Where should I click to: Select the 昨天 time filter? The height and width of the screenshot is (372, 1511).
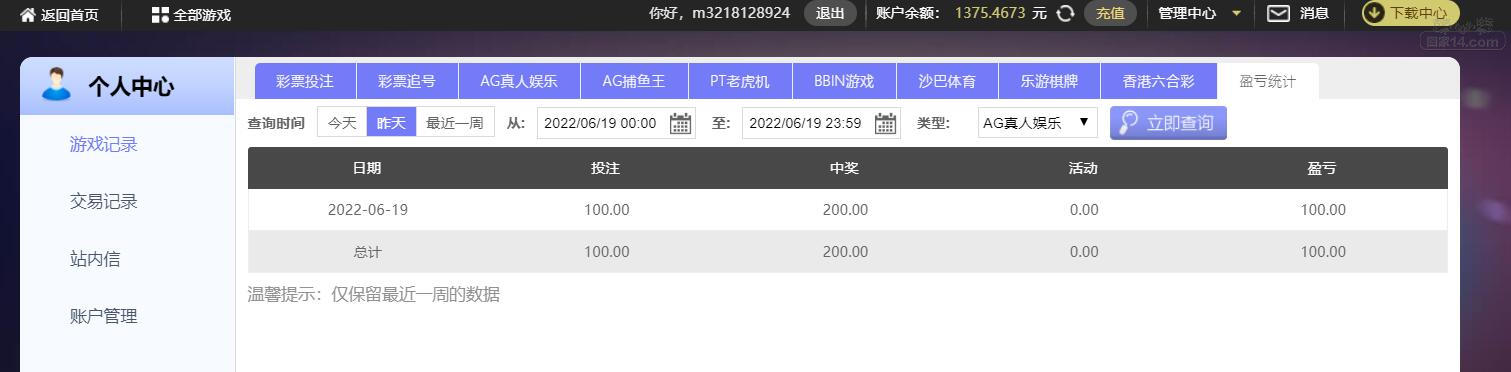391,122
